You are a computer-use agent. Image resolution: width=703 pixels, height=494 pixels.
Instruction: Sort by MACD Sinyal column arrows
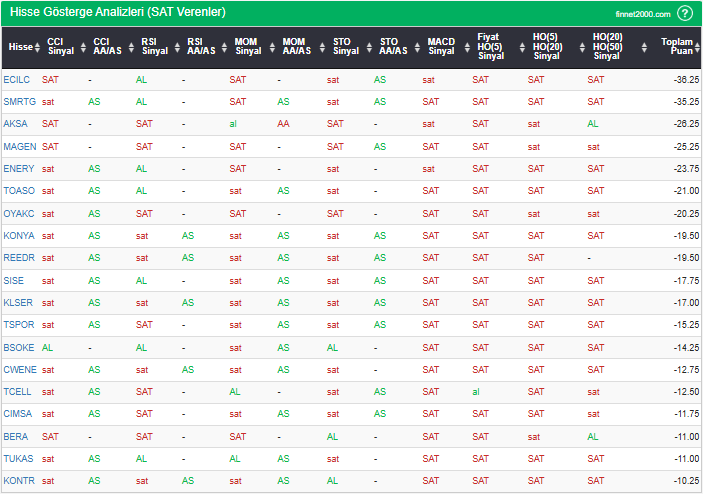(467, 47)
